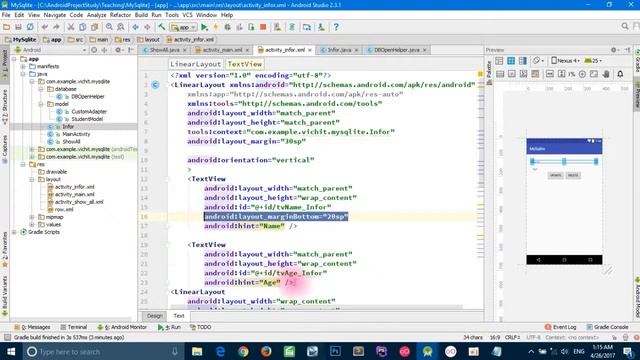Click the Find magnifier toolbar icon

[x=109, y=27]
